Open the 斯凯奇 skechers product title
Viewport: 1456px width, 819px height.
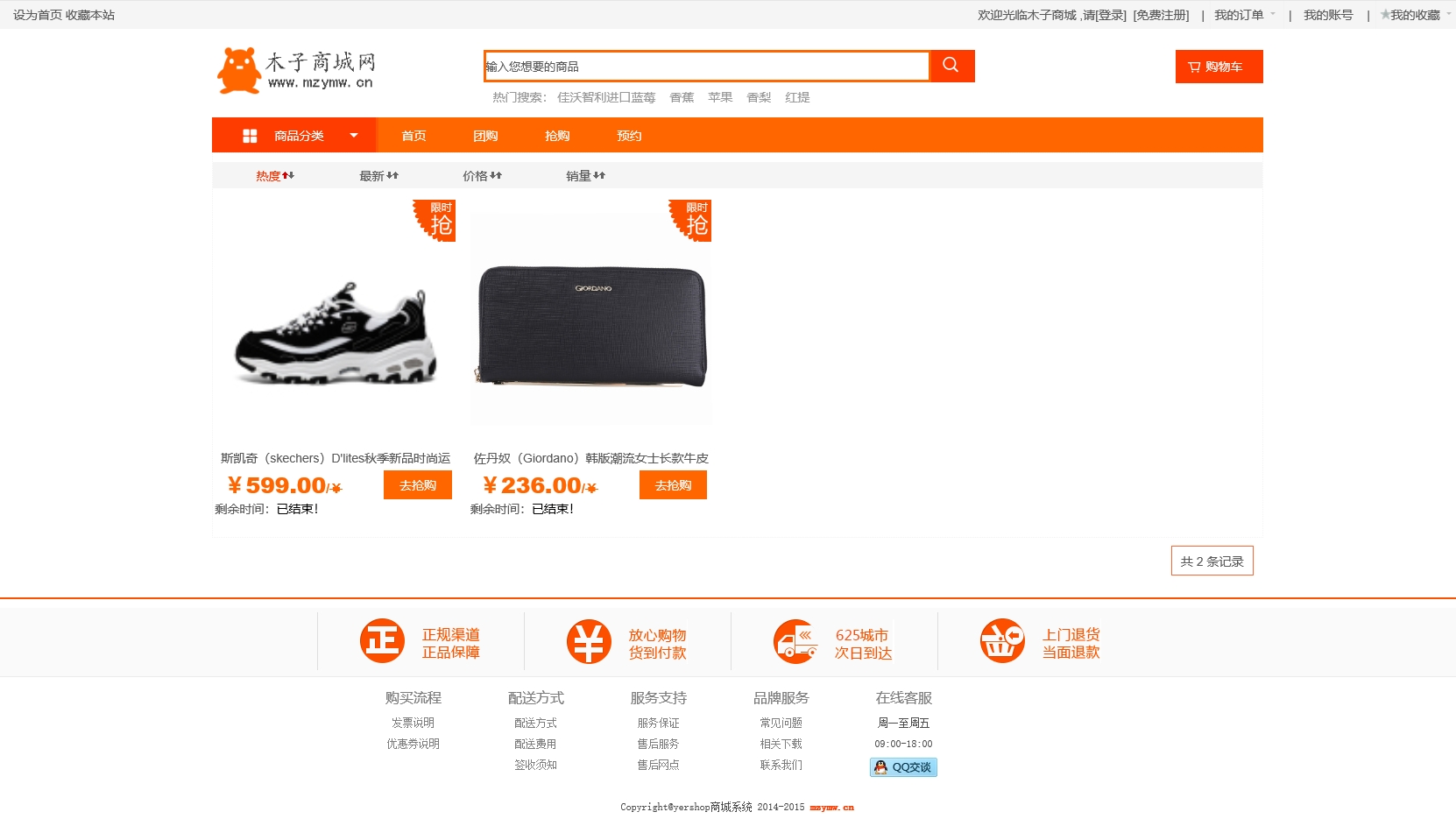point(336,458)
